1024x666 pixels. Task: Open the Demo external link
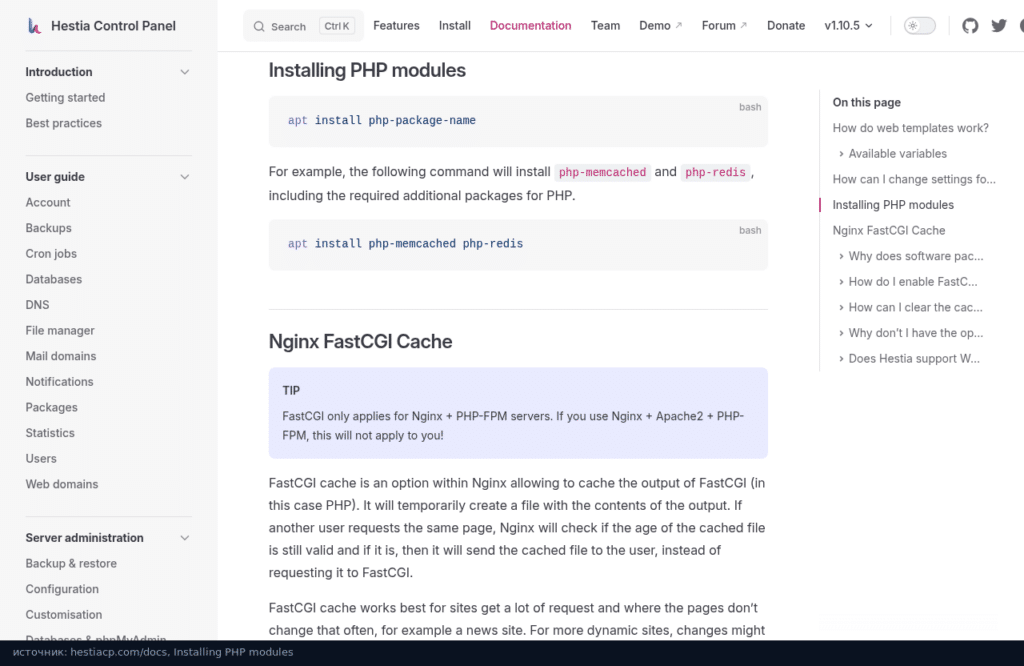(x=660, y=25)
